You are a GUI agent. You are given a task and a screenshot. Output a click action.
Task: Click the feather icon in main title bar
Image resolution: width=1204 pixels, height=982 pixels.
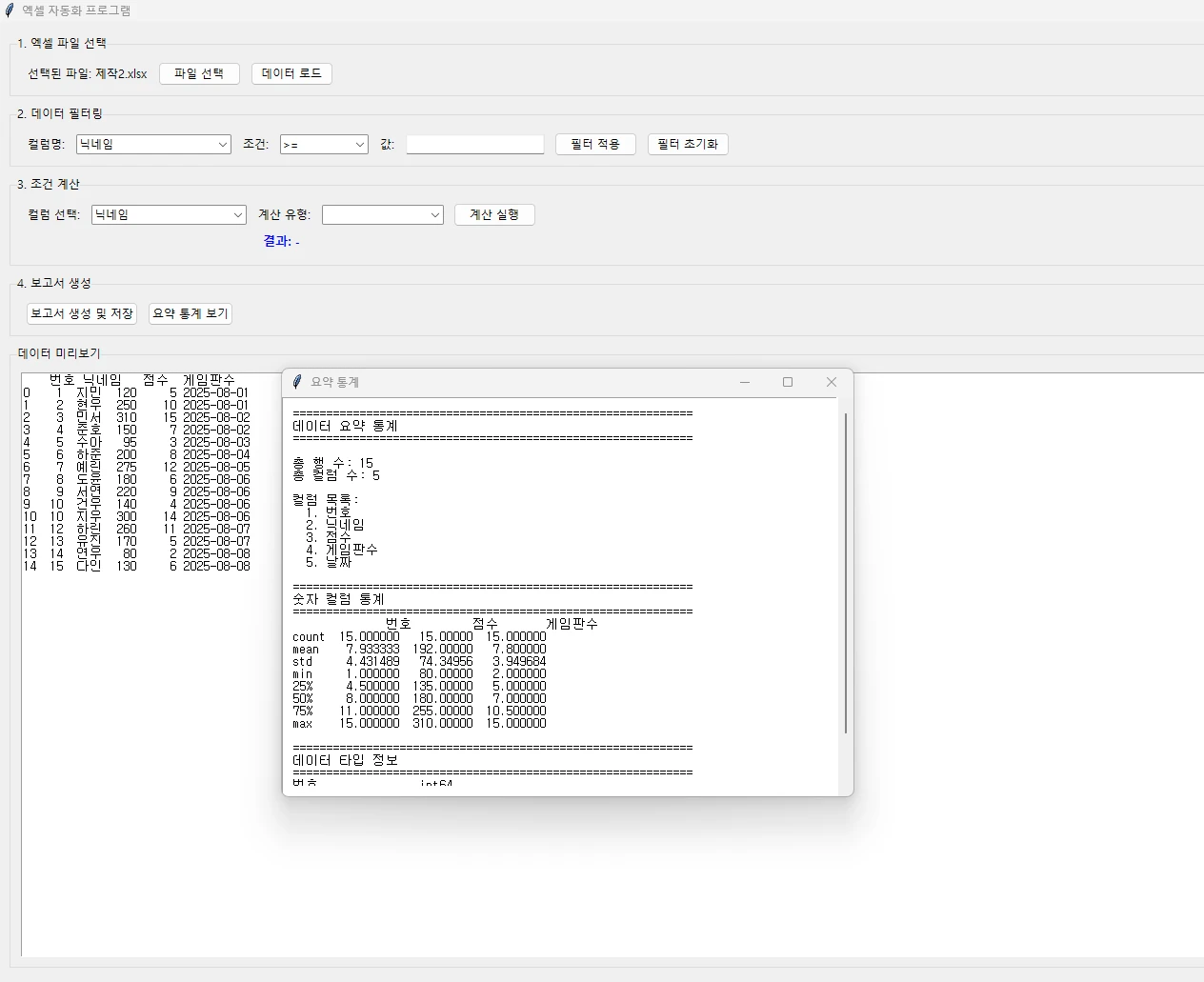point(10,10)
